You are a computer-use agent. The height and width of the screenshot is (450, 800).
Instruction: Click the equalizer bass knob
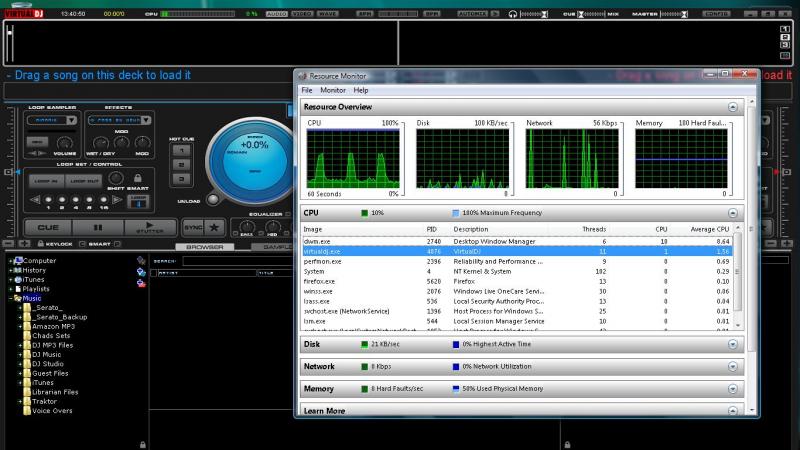click(247, 227)
